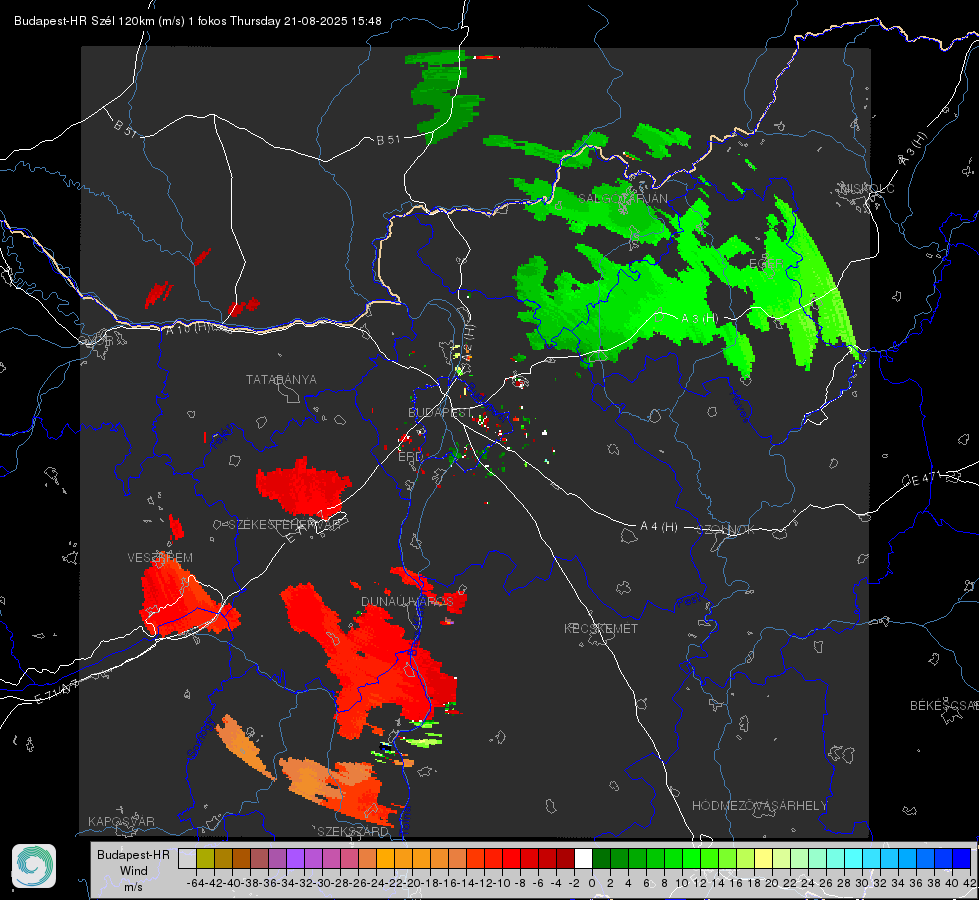This screenshot has width=979, height=900.
Task: Click the white zero-velocity swatch in the legend
Action: (583, 858)
